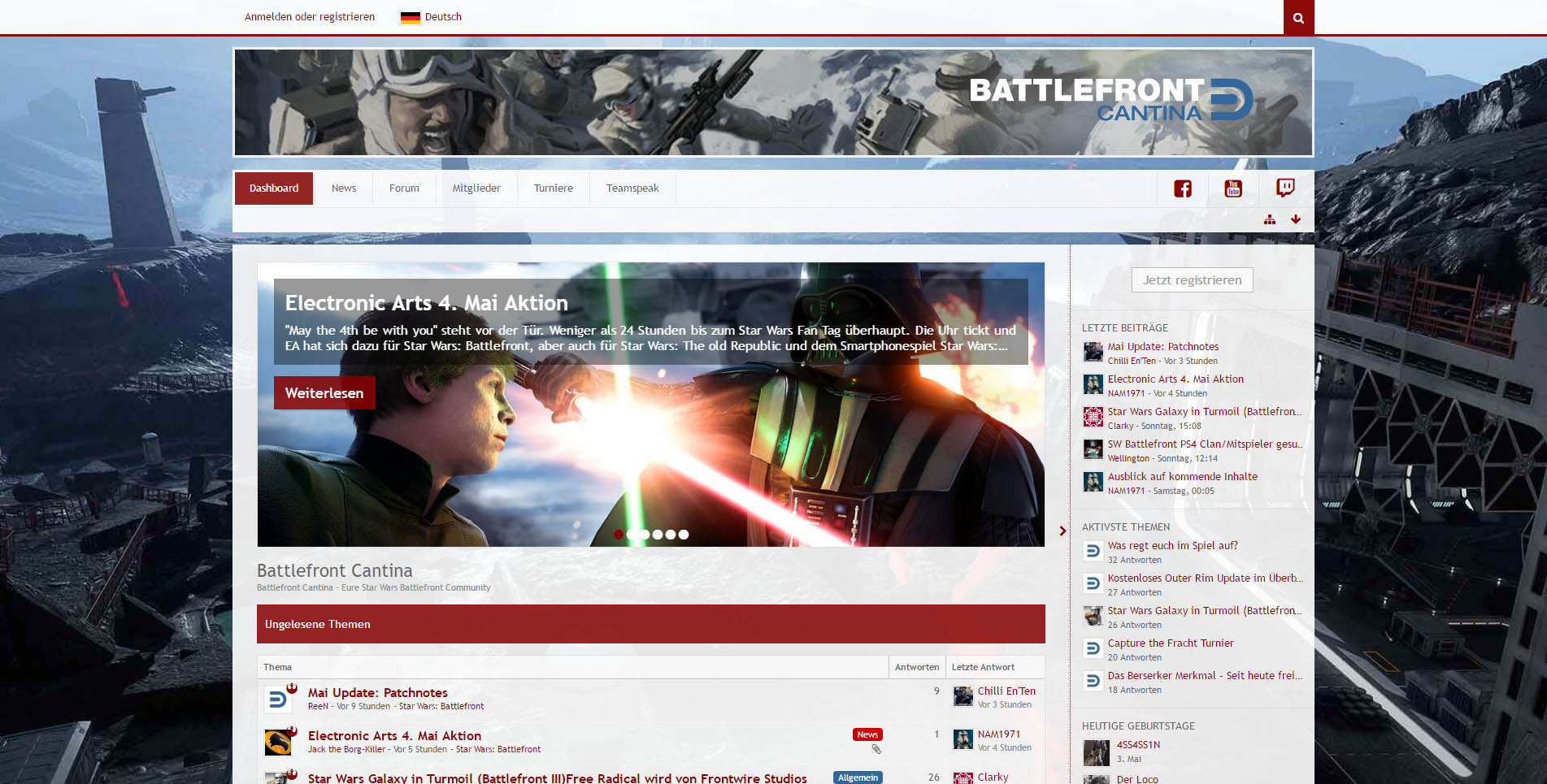Open sidebar post Mai Update: Patchnotes

coord(1163,347)
